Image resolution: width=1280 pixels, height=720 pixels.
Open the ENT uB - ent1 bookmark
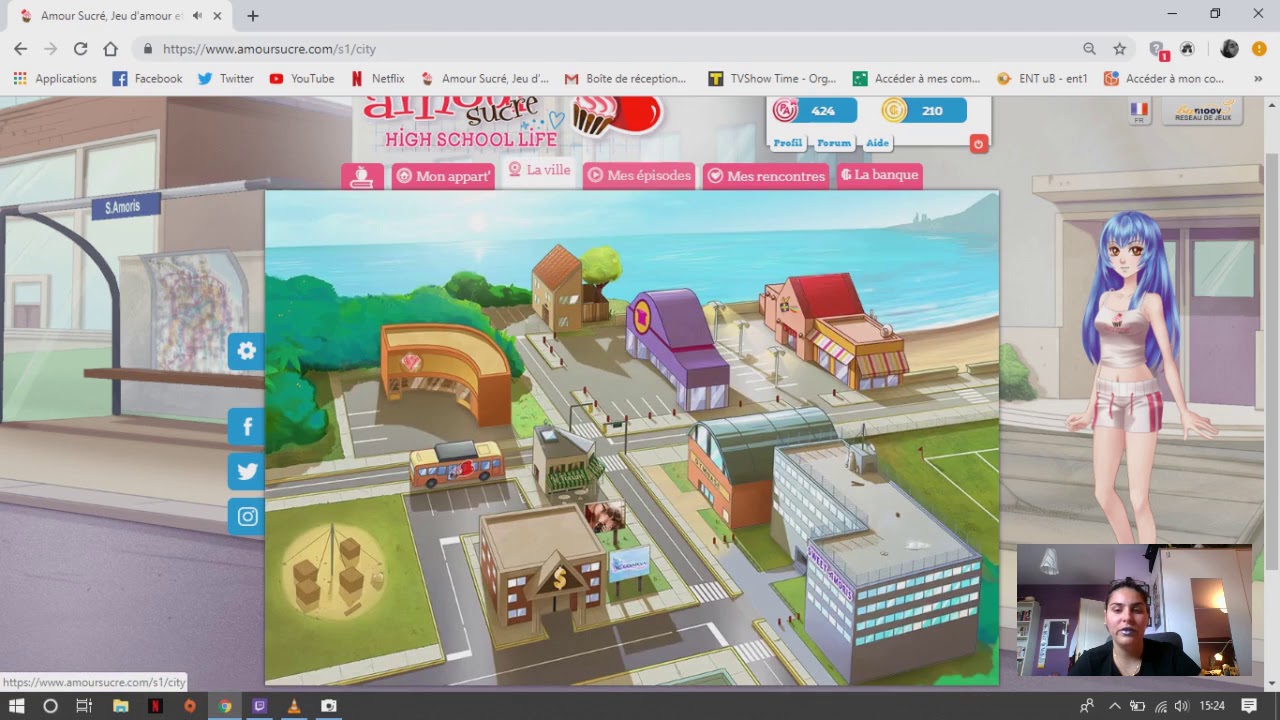(x=1042, y=78)
